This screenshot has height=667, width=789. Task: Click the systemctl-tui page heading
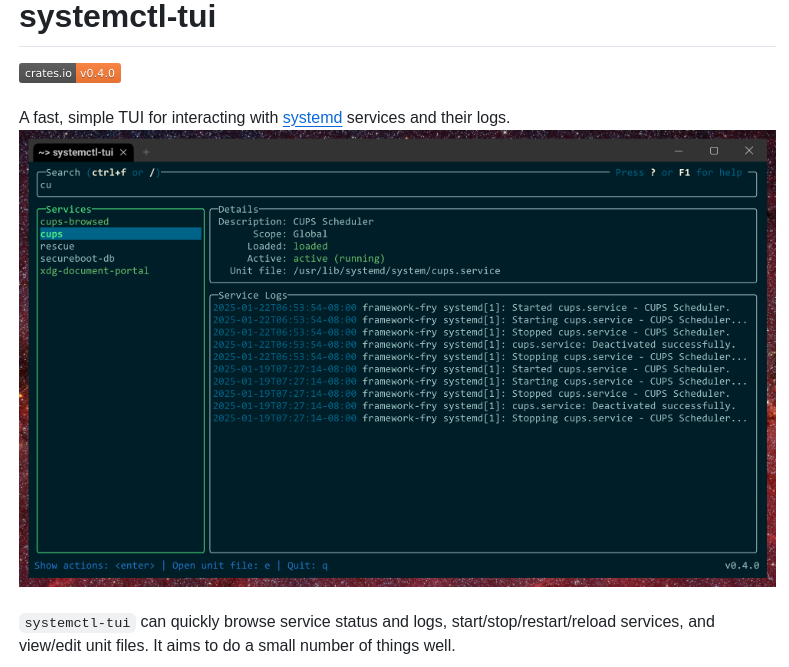coord(117,16)
